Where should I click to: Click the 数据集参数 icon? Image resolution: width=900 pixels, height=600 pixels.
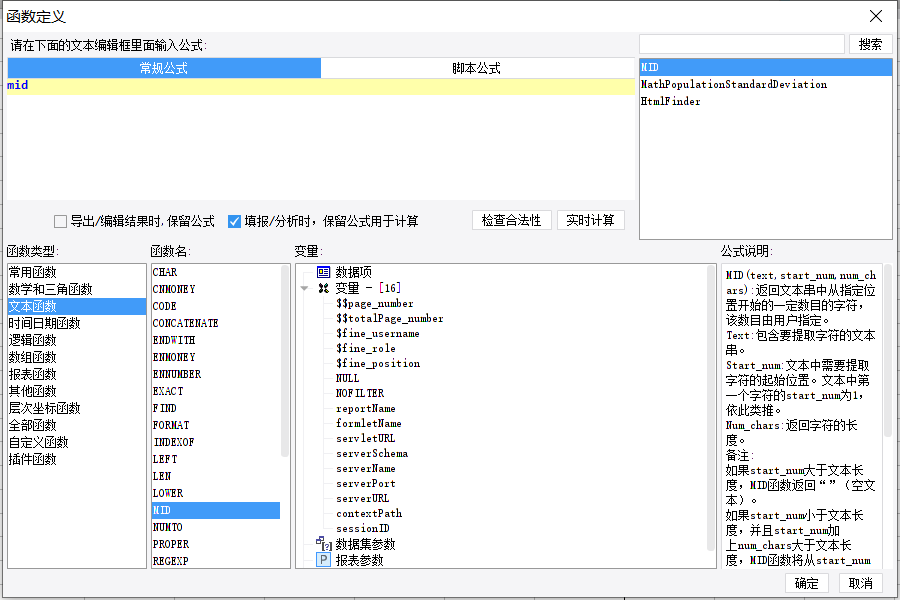tap(324, 543)
